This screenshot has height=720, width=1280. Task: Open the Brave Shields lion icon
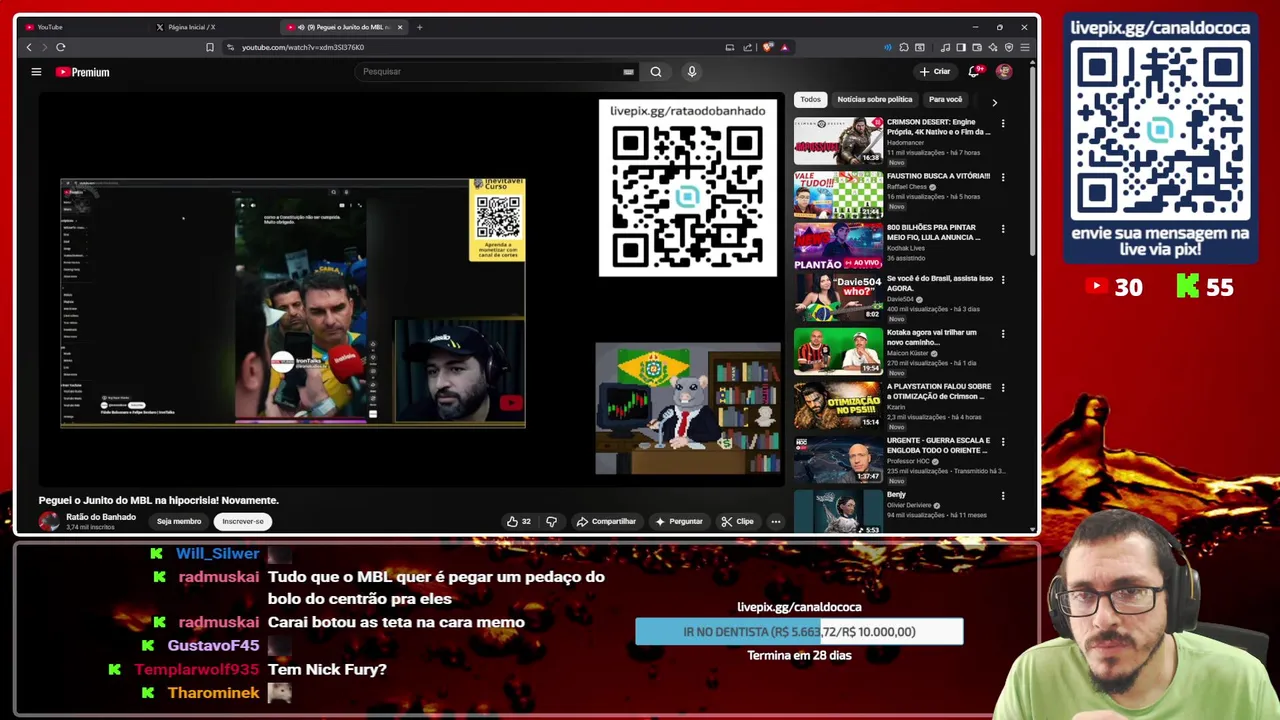pos(767,47)
